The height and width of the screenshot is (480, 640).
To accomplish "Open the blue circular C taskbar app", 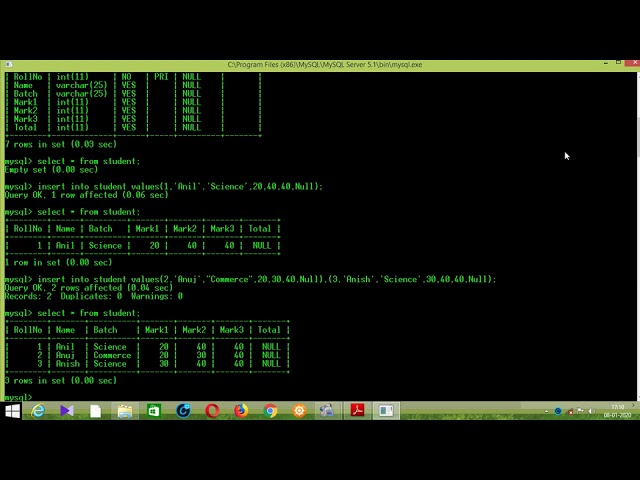I will [x=183, y=411].
